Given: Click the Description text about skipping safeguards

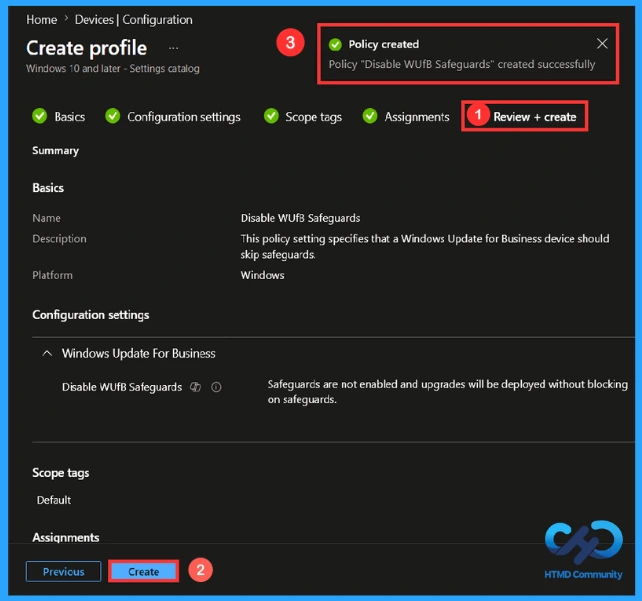Looking at the screenshot, I should [x=425, y=246].
